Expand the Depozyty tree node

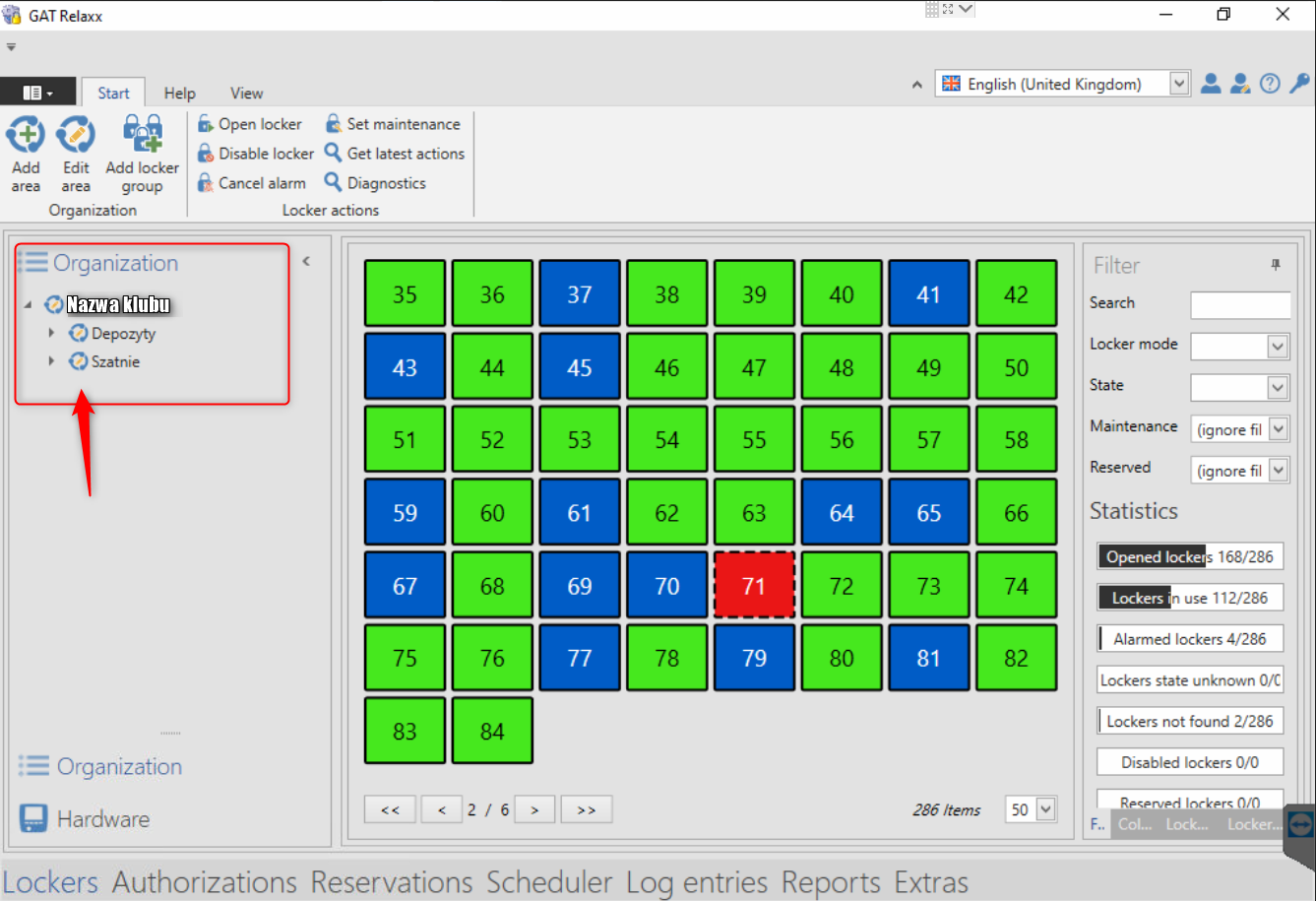[x=51, y=333]
